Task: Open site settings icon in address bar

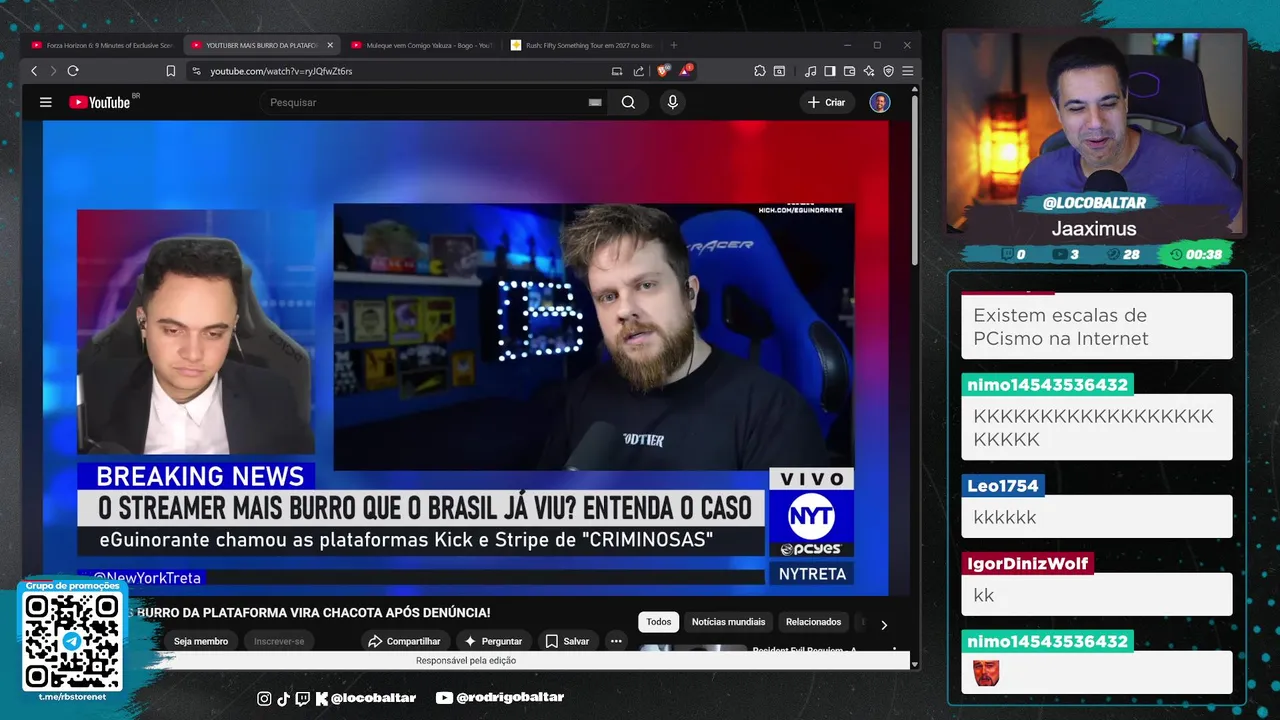Action: [x=196, y=71]
